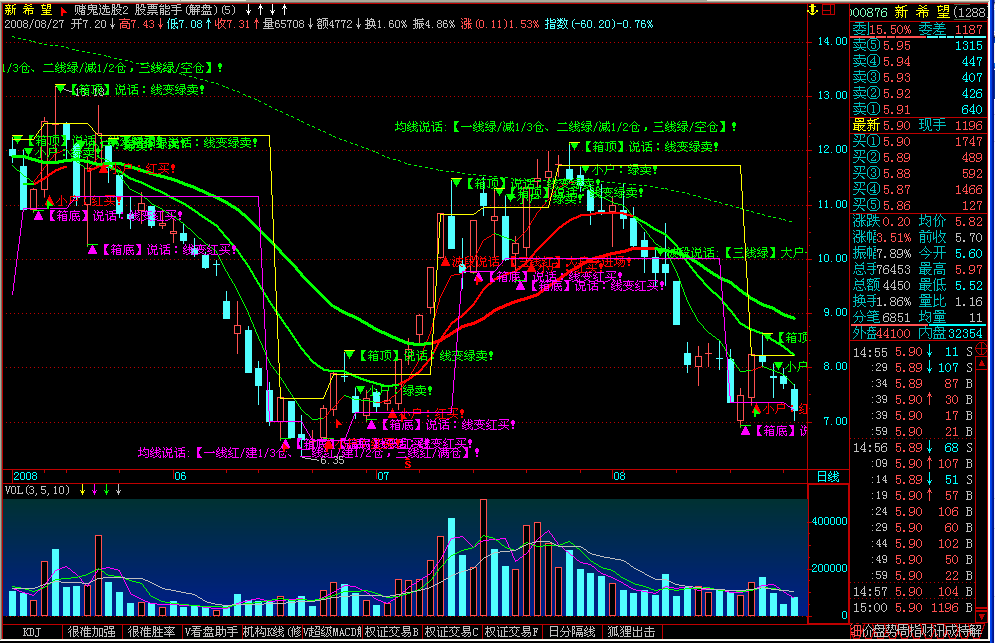This screenshot has height=643, width=995.
Task: Click the red triangle before 波段说话 signal
Action: pos(445,262)
